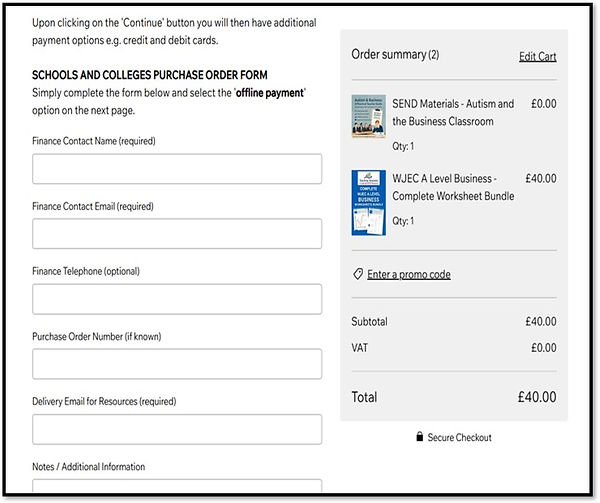The height and width of the screenshot is (503, 600).
Task: Click the Edit Cart link
Action: (x=537, y=56)
